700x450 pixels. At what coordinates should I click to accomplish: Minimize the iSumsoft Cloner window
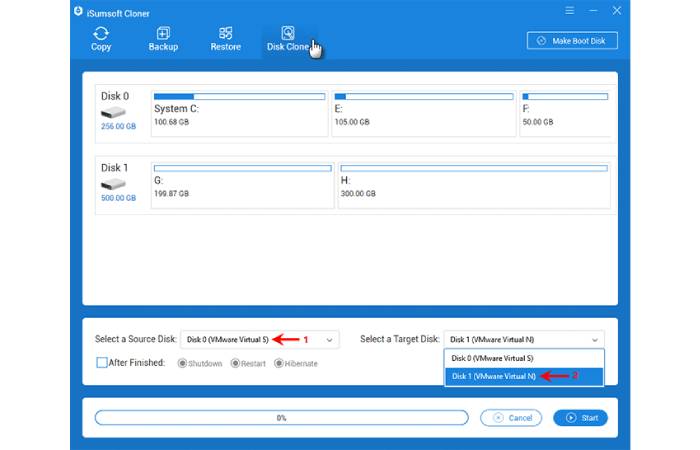[593, 10]
